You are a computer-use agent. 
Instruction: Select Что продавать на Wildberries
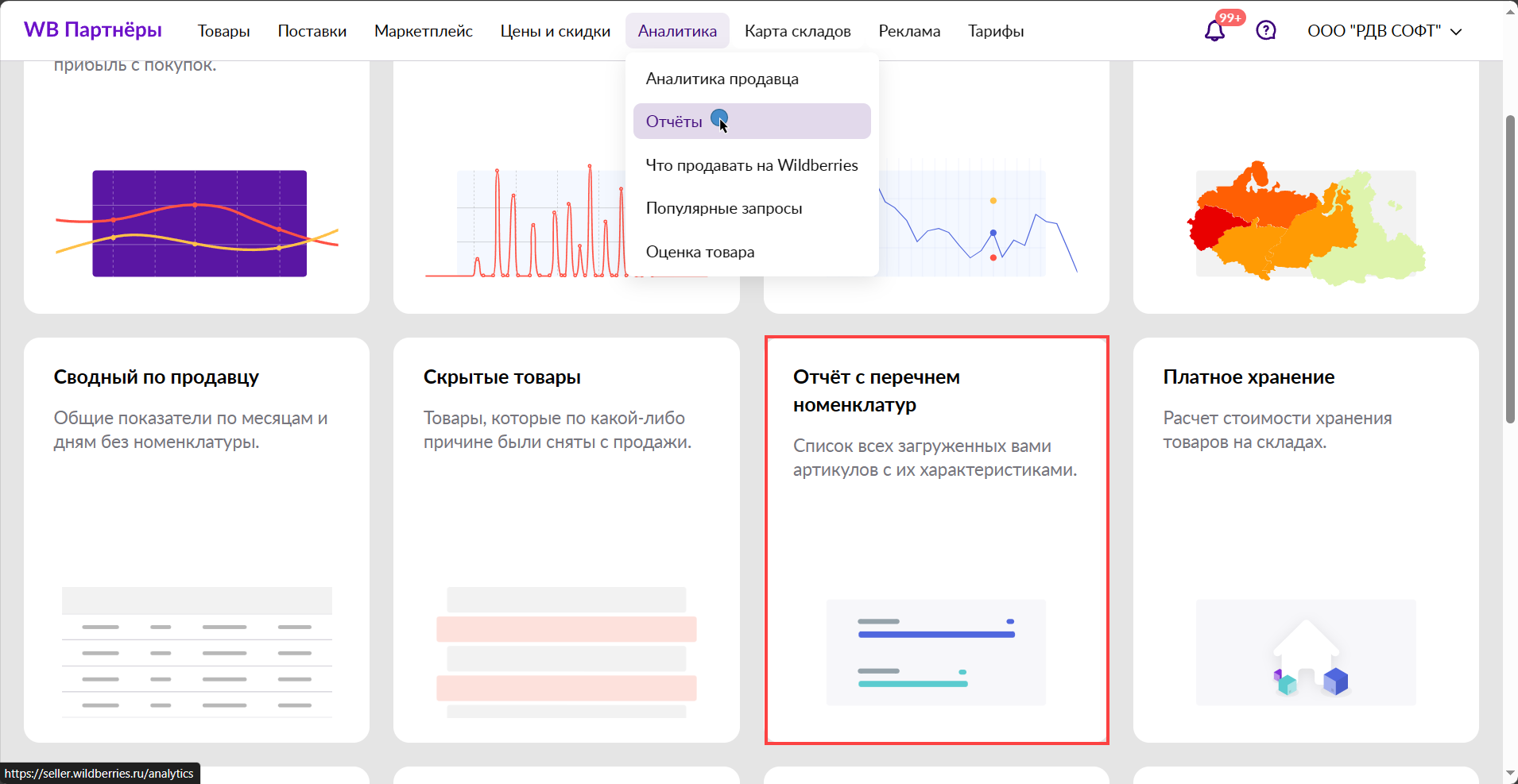click(x=752, y=165)
